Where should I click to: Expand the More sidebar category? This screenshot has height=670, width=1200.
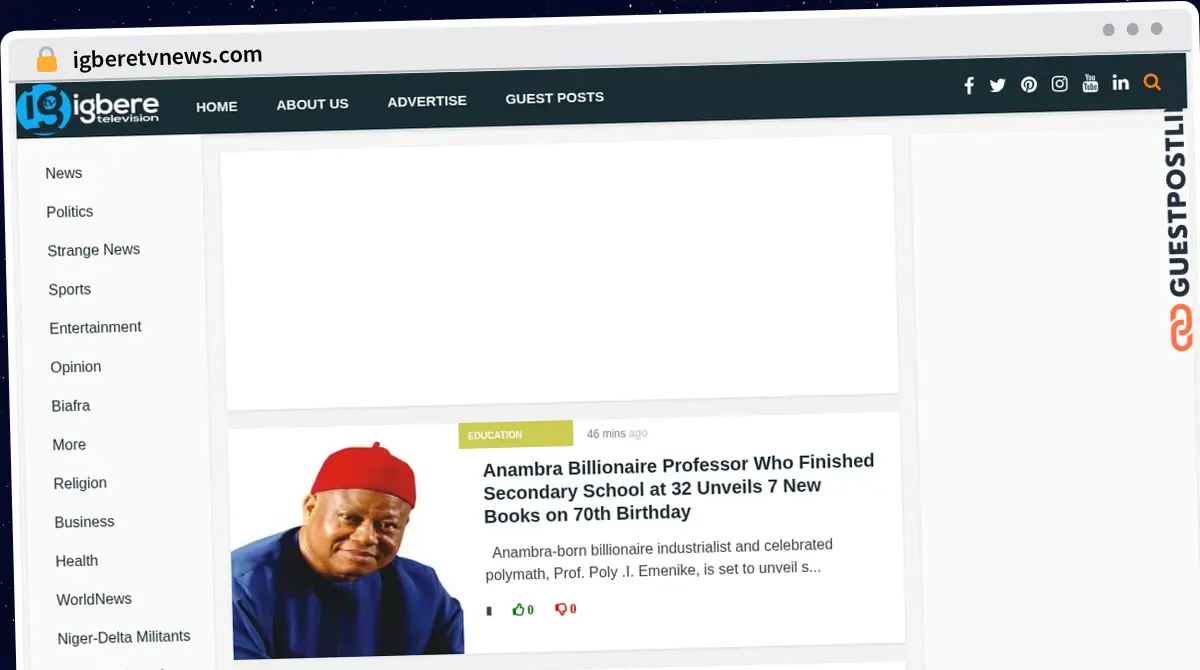69,444
